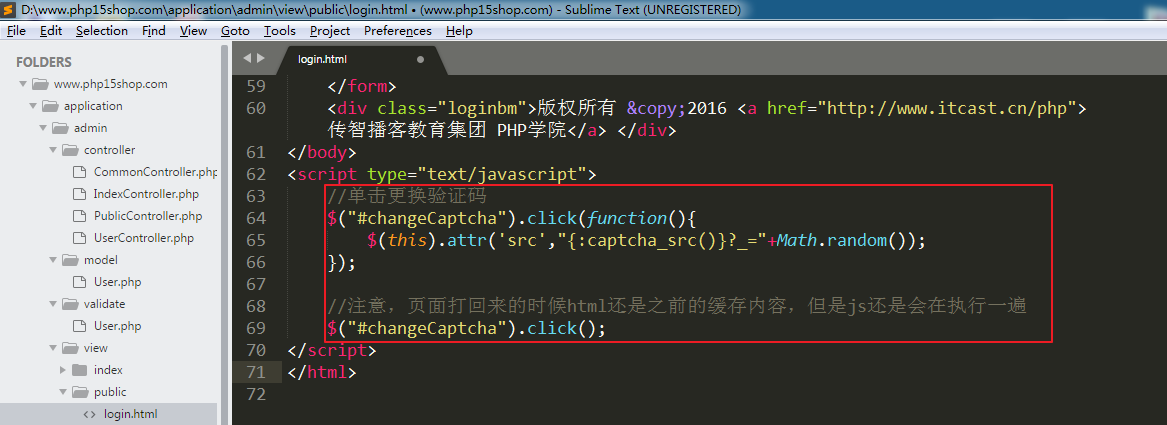The height and width of the screenshot is (425, 1167).
Task: Open the Preferences menu
Action: 397,31
